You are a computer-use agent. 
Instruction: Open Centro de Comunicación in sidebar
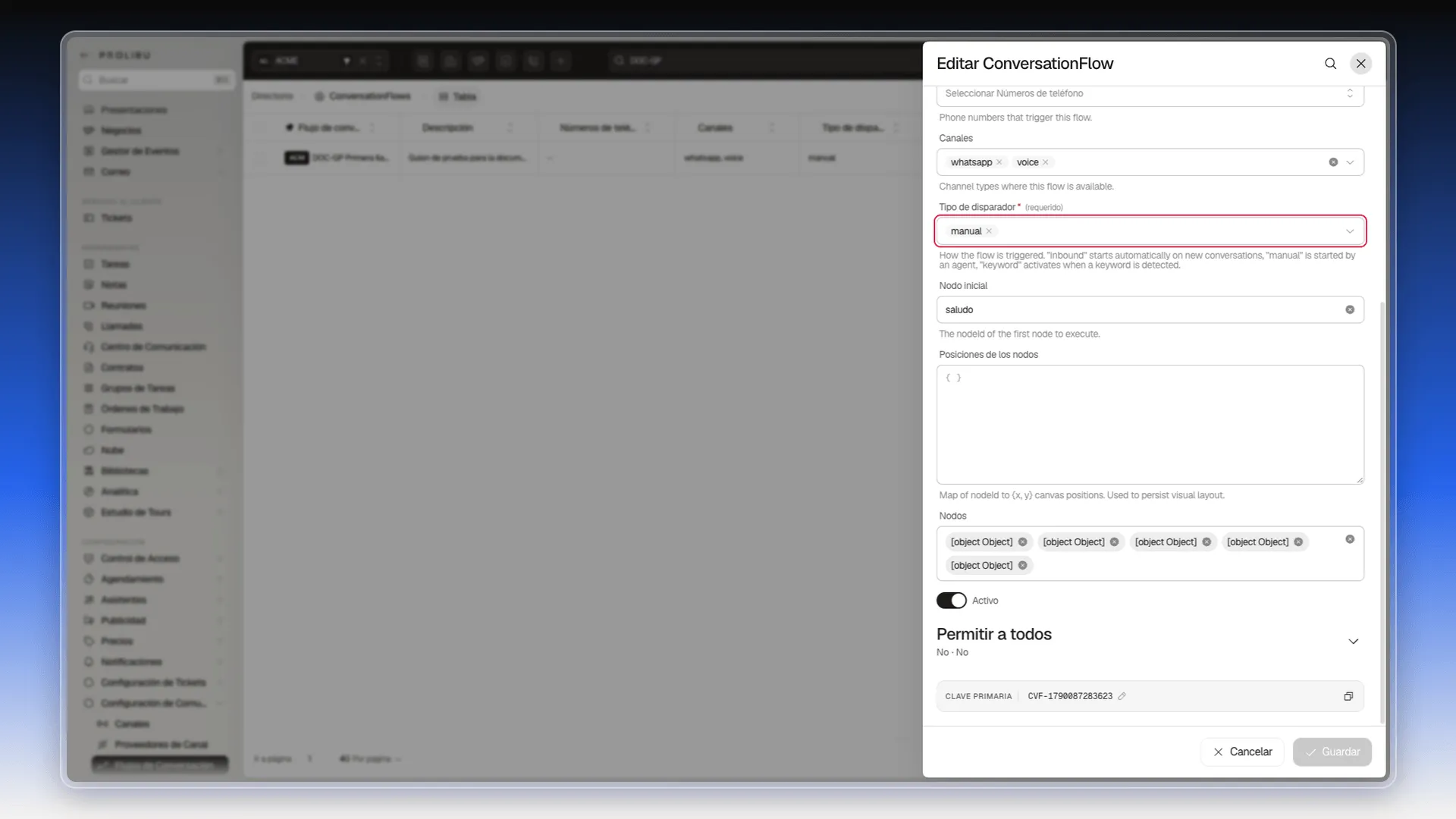(x=153, y=347)
